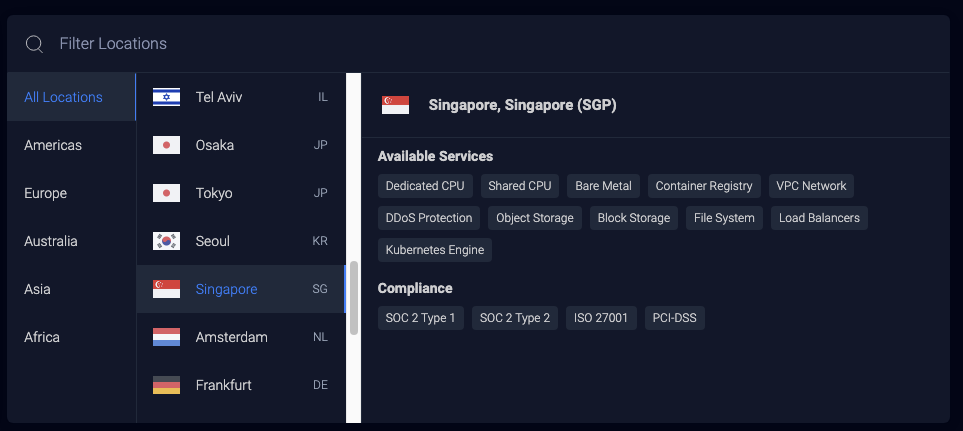This screenshot has width=963, height=431.
Task: Click the Object Storage tag
Action: [535, 218]
